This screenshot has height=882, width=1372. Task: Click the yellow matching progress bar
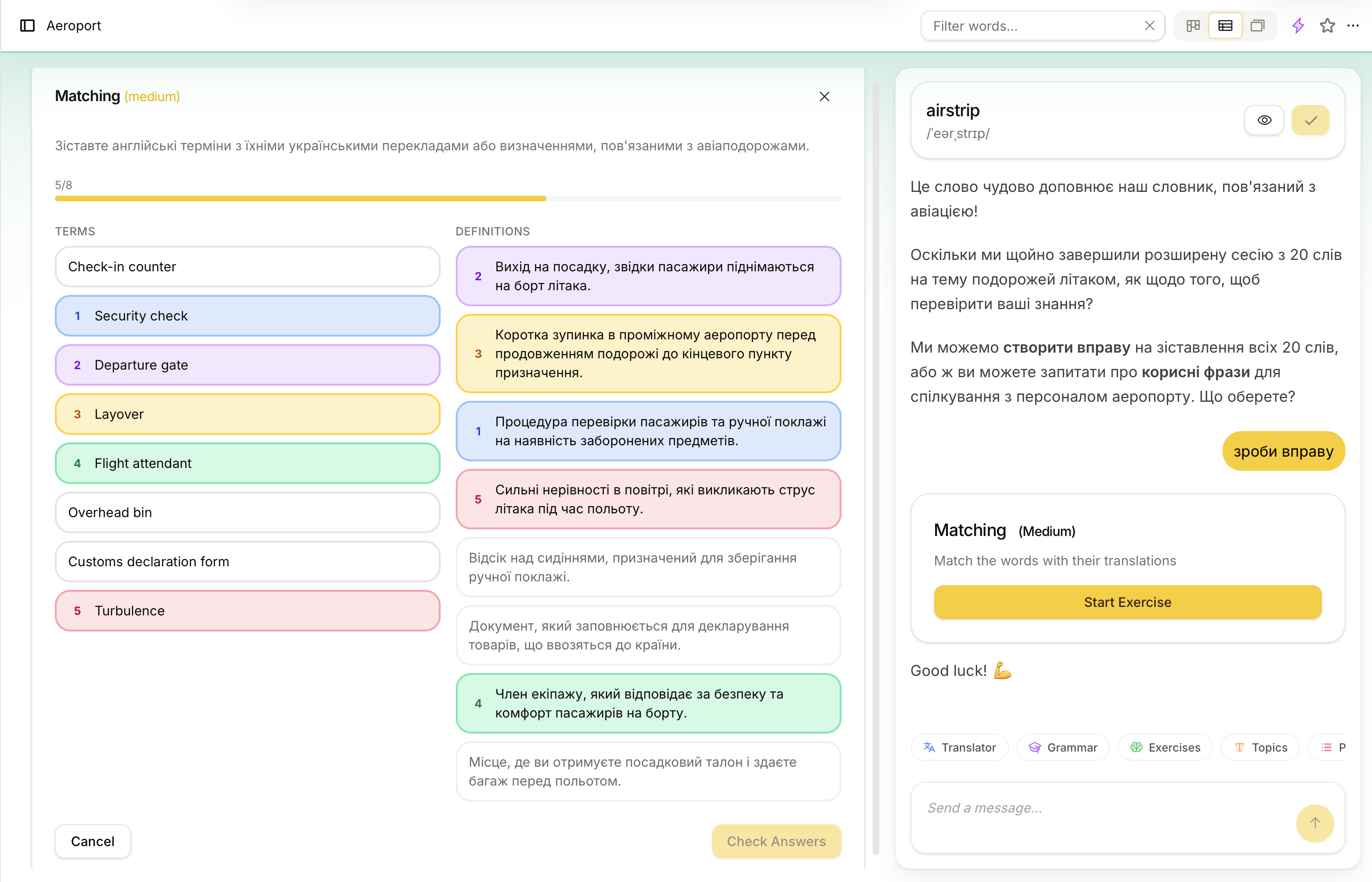pos(300,199)
